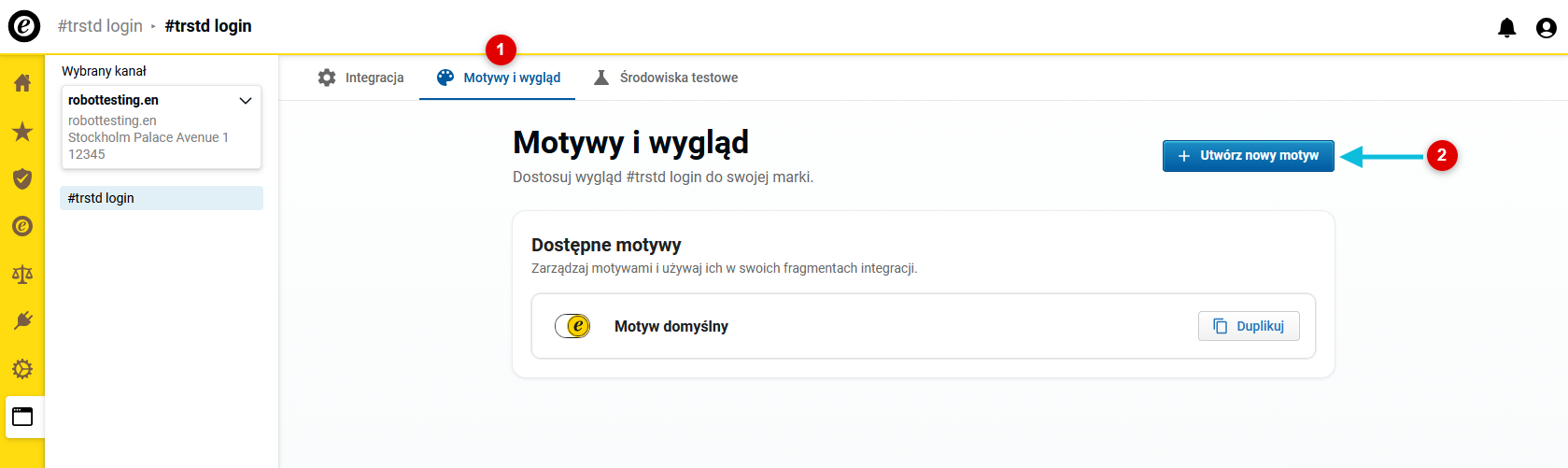Screen dimensions: 1568x468
Task: Click Duplikuj for Motyw domyślny
Action: [1249, 326]
